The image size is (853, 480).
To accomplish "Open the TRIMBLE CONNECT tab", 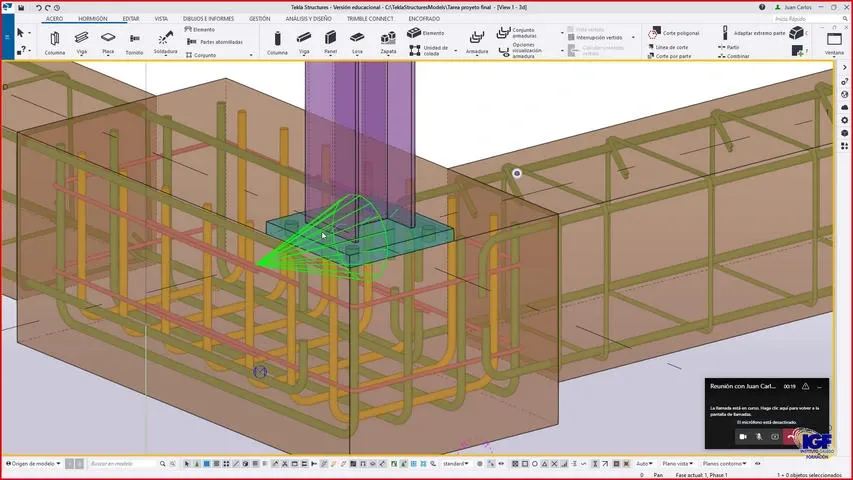I will point(370,19).
